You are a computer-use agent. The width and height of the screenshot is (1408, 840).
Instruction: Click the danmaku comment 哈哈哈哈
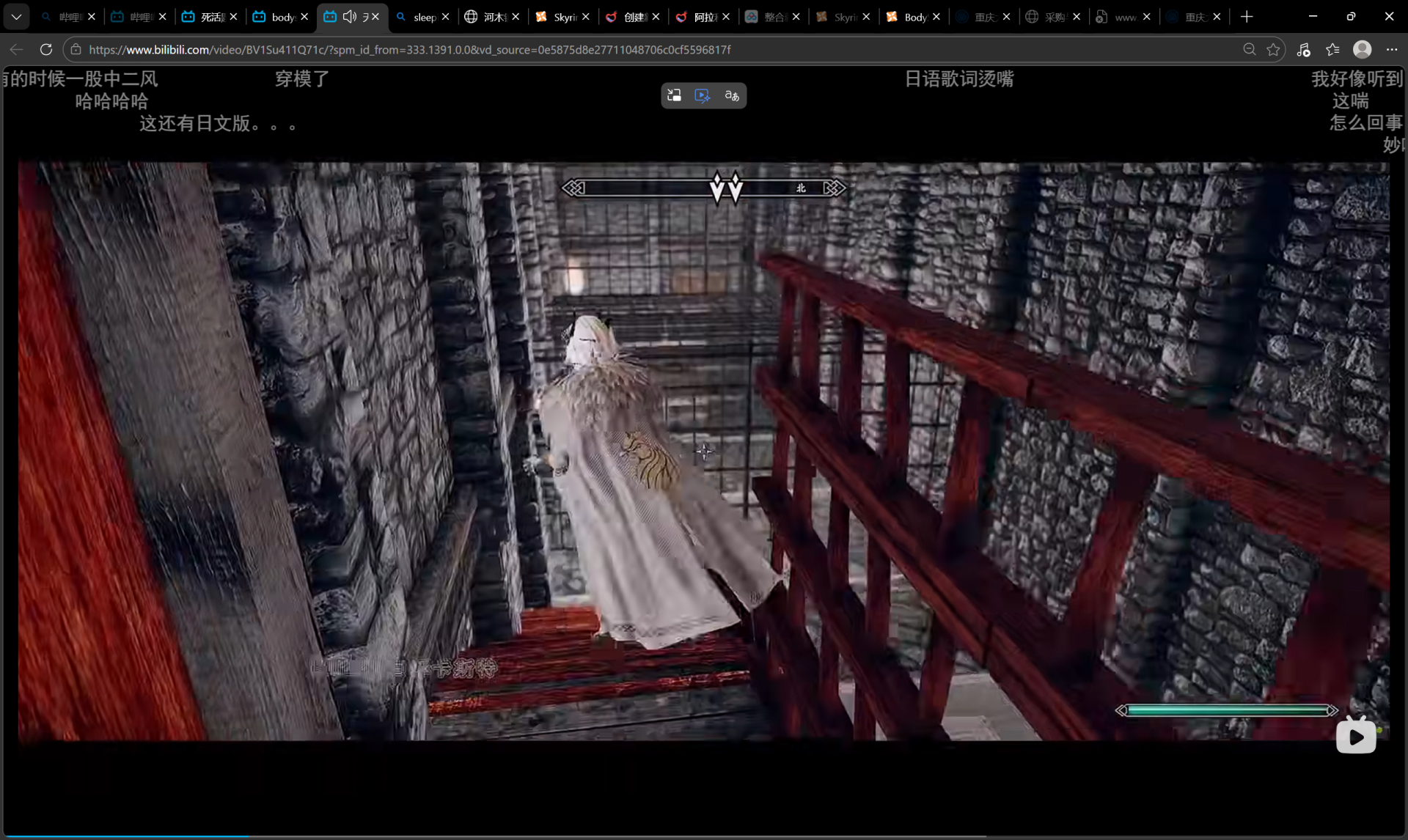pyautogui.click(x=111, y=101)
